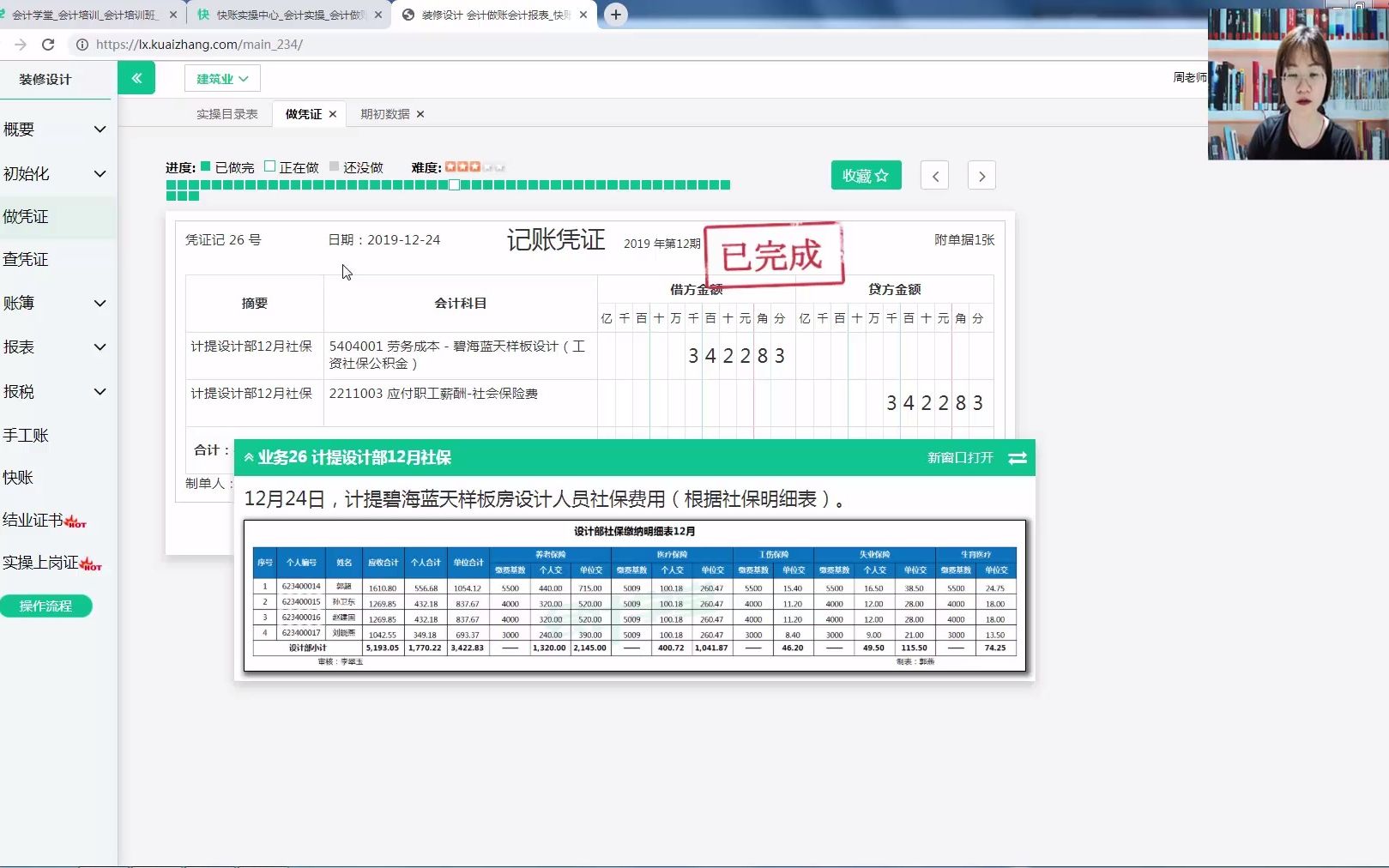1389x868 pixels.
Task: Switch to the 期初数据 tab
Action: click(x=384, y=113)
